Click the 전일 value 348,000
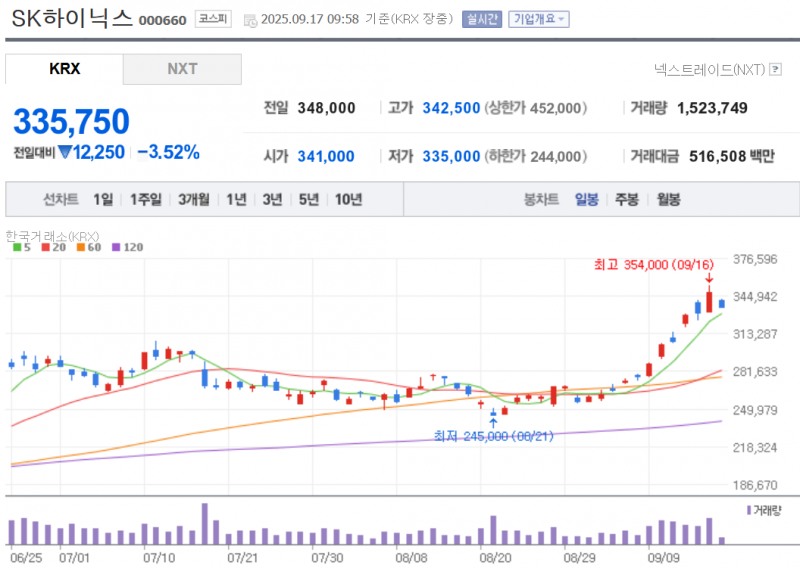 pyautogui.click(x=327, y=108)
